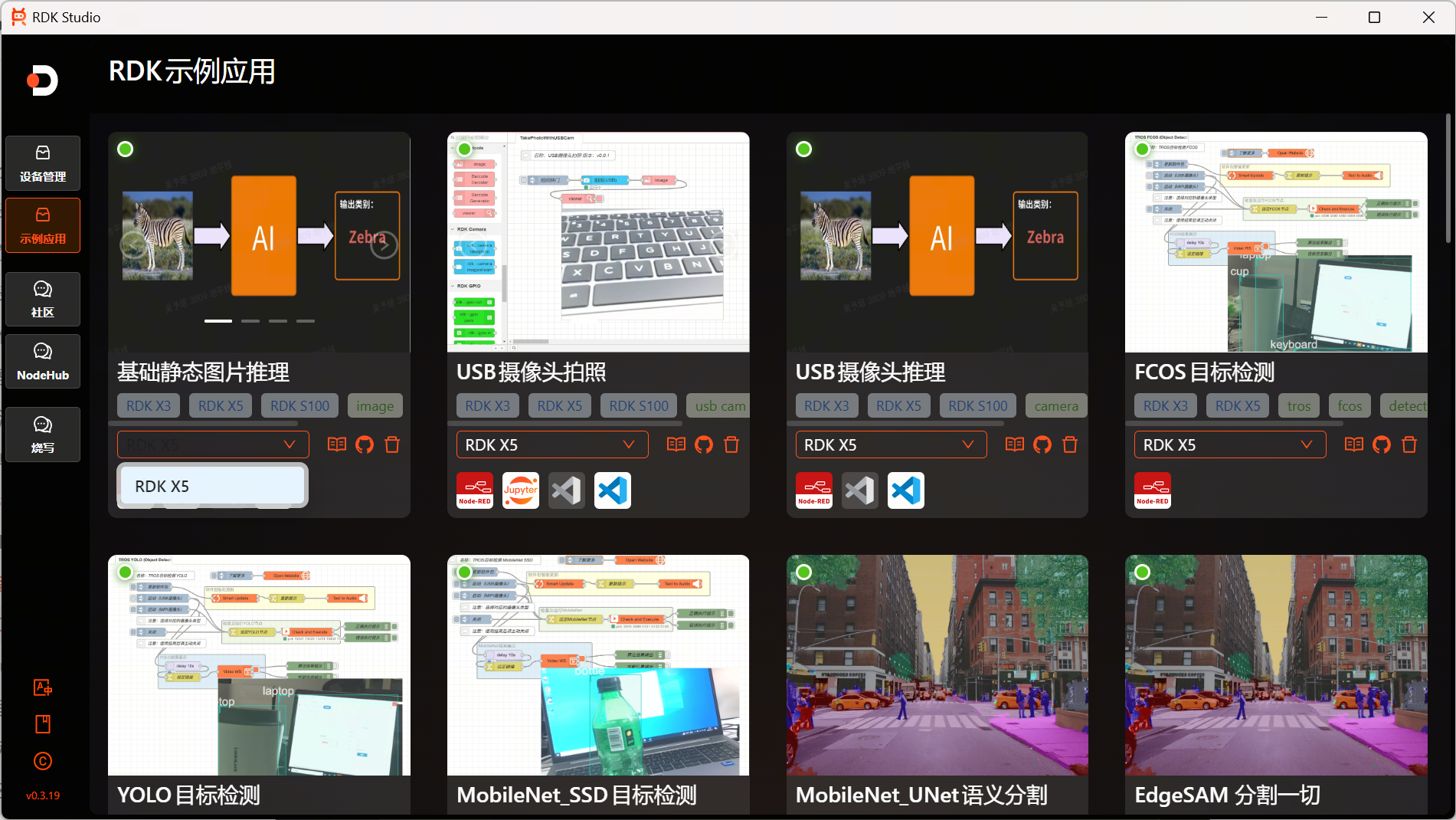Viewport: 1456px width, 820px height.
Task: Click Node-RED icon under FCOS目标检测
Action: [1153, 490]
